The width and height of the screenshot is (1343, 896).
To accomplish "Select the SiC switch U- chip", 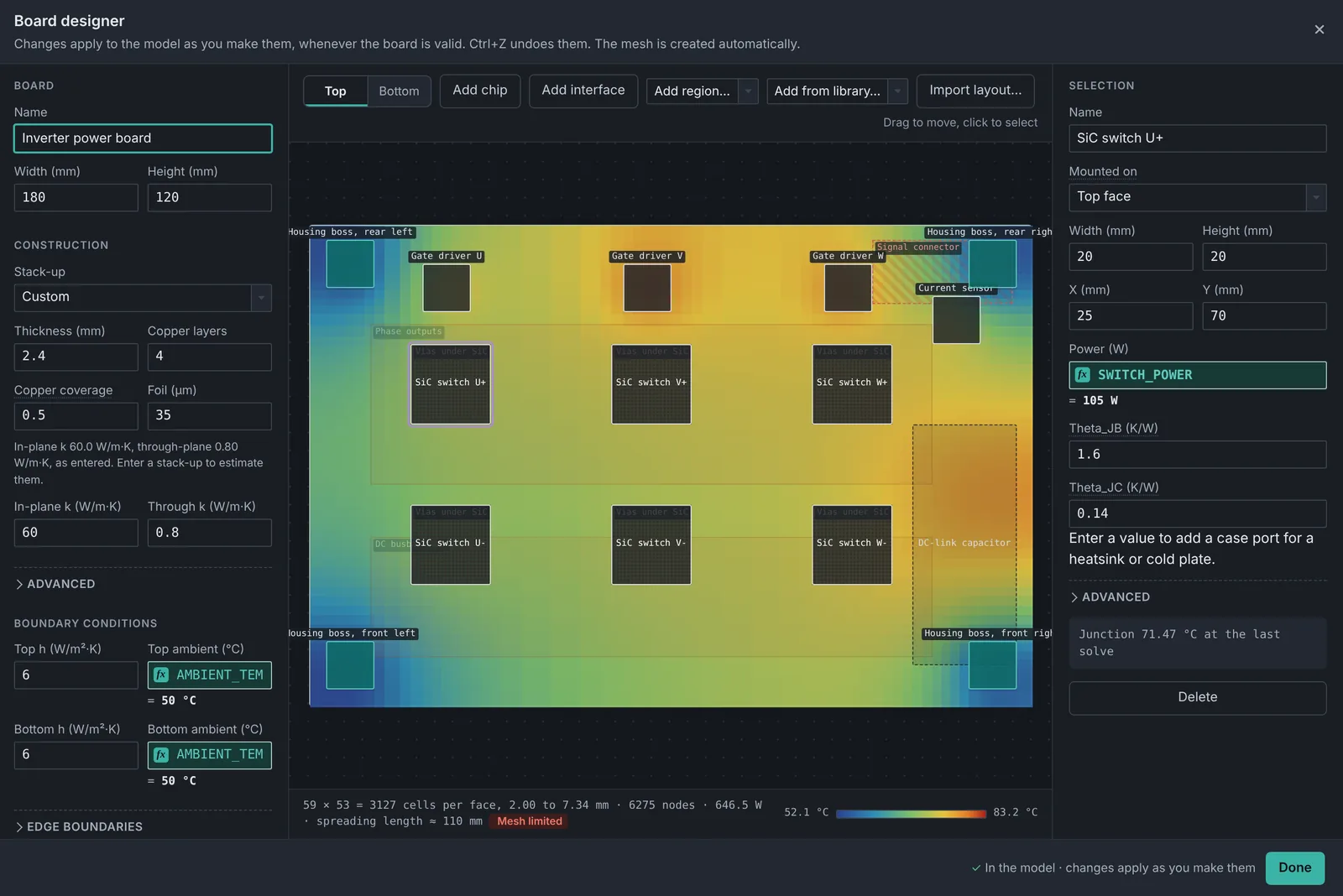I will (451, 544).
